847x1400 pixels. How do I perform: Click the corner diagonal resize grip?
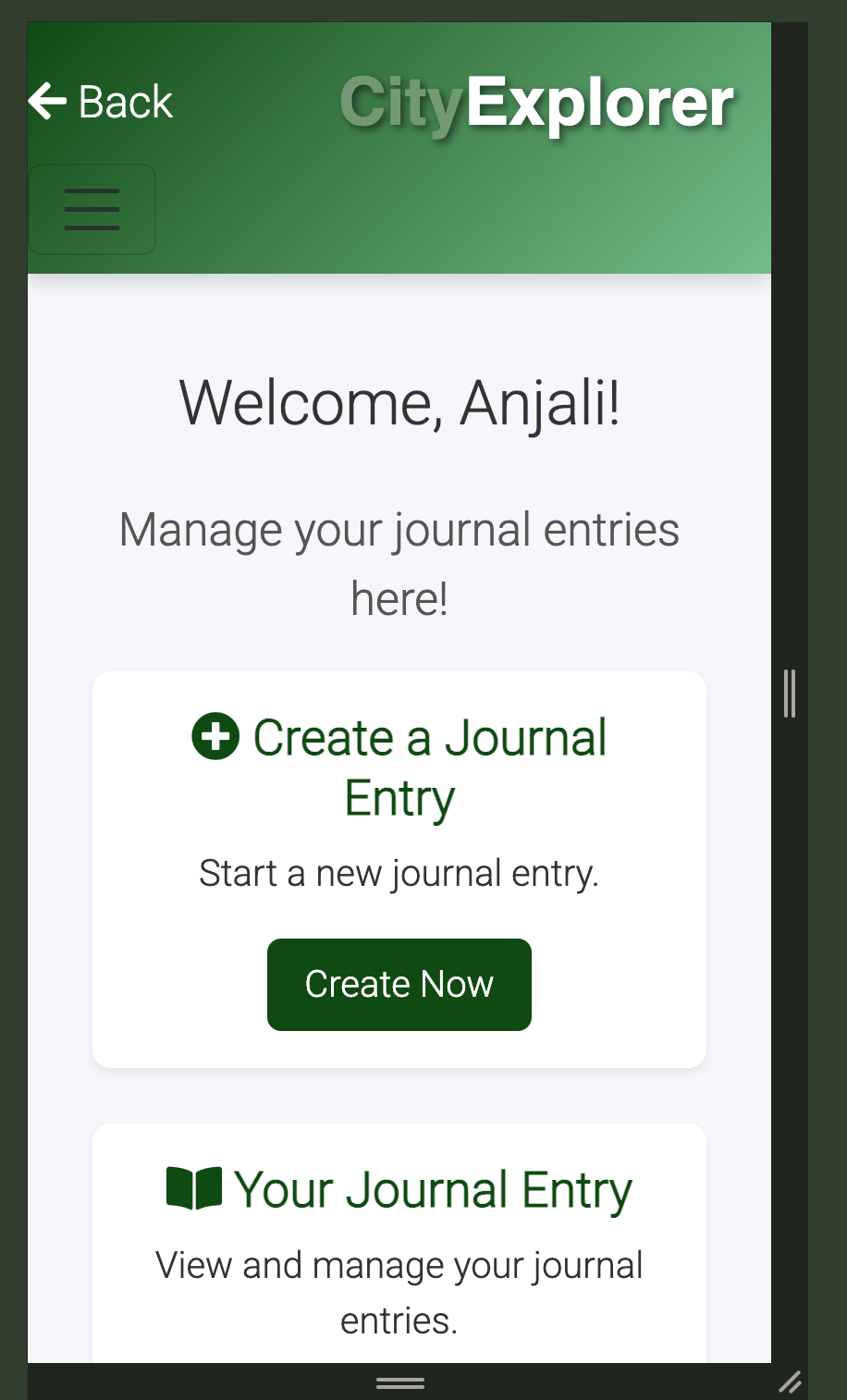click(790, 1382)
